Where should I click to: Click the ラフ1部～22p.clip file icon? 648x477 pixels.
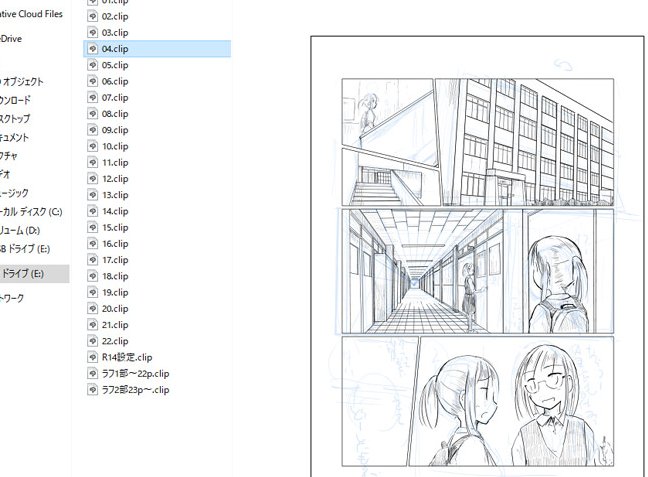(93, 373)
